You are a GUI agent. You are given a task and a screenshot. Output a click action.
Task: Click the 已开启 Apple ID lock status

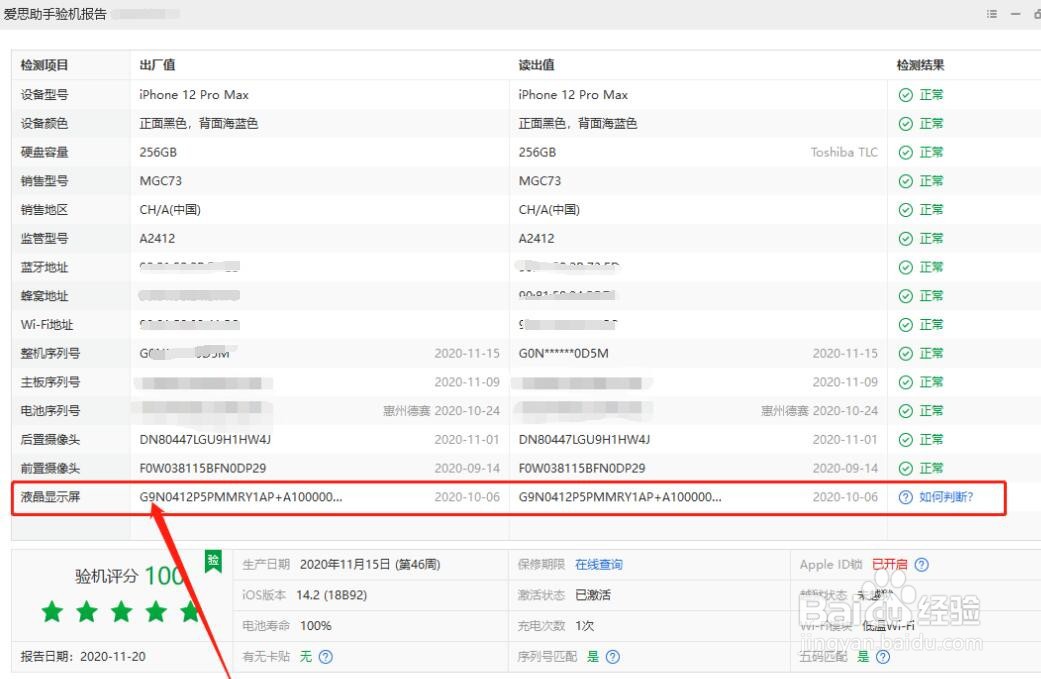[890, 564]
